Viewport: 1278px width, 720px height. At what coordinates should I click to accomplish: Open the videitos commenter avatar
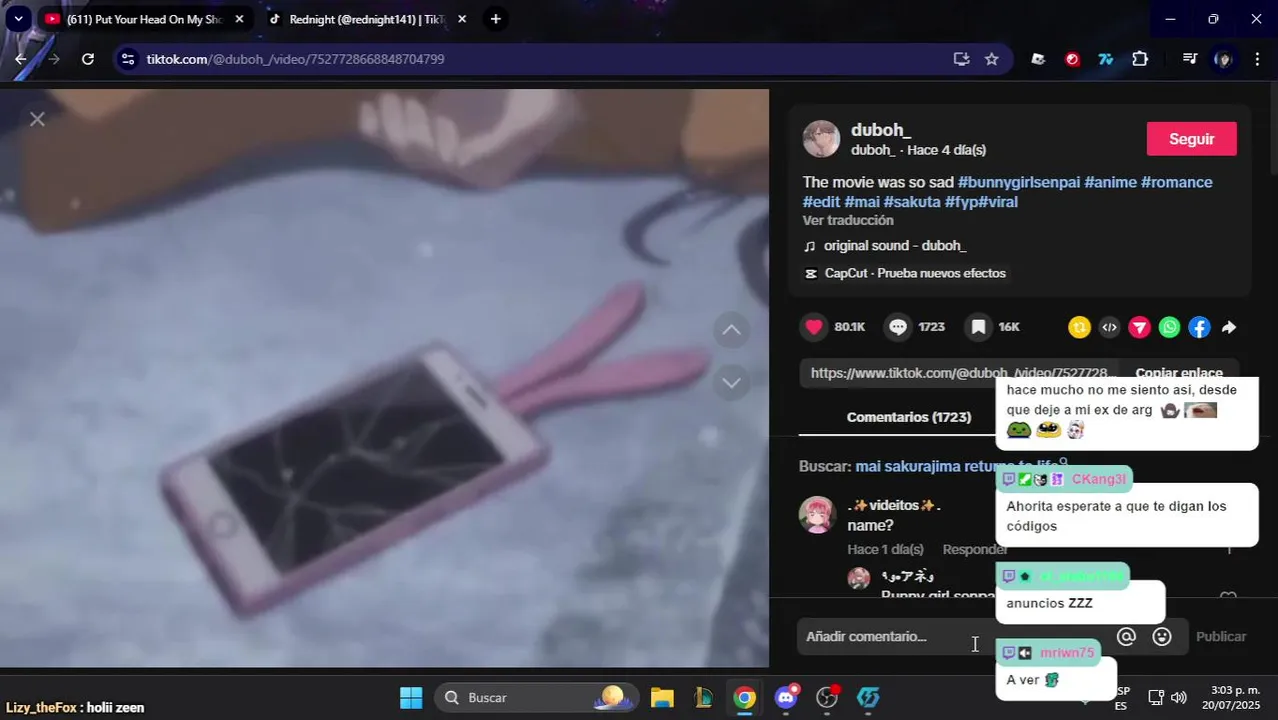tap(817, 514)
